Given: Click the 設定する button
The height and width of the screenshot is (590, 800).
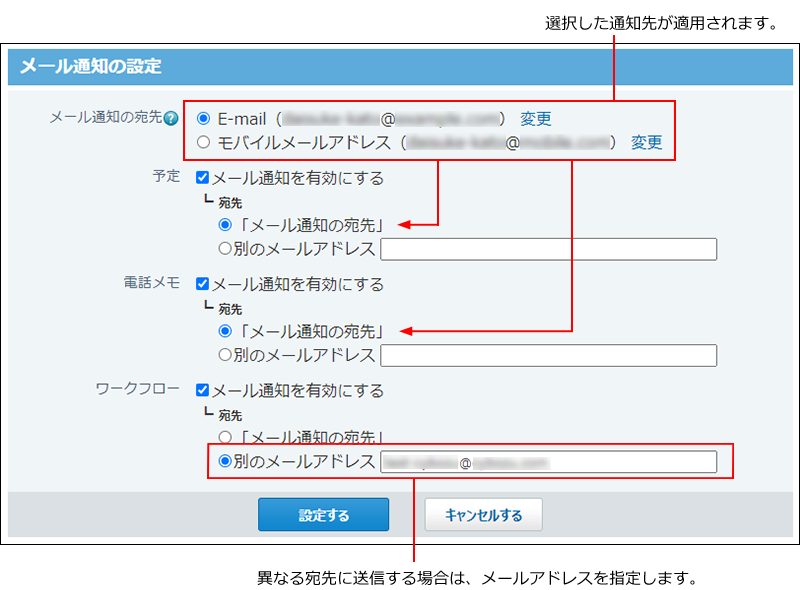Looking at the screenshot, I should [323, 514].
